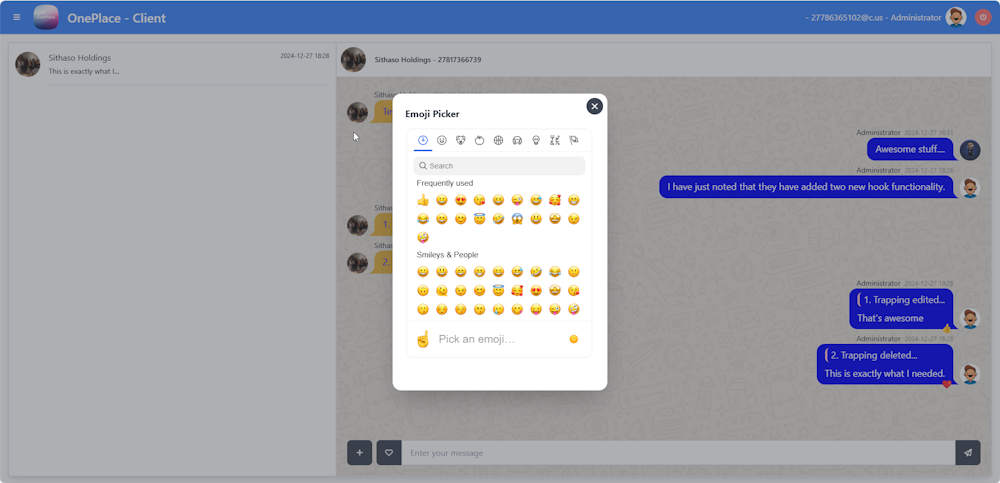The width and height of the screenshot is (1000, 483).
Task: Pick the upside-down face emoji
Action: coord(423,290)
